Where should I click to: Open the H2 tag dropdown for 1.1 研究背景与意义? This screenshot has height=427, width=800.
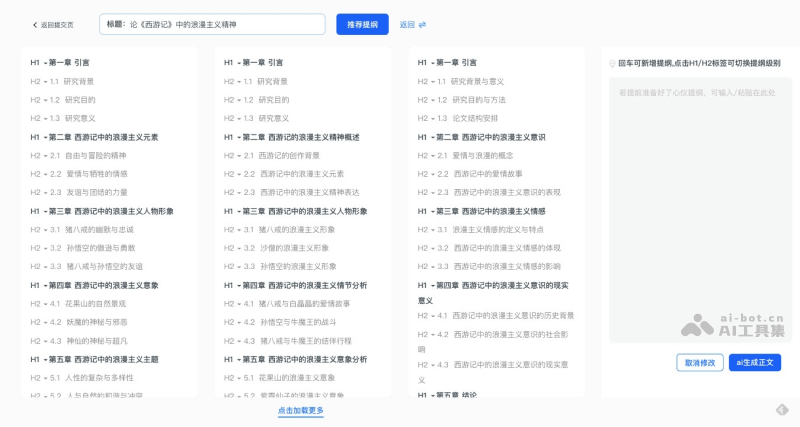coord(430,81)
